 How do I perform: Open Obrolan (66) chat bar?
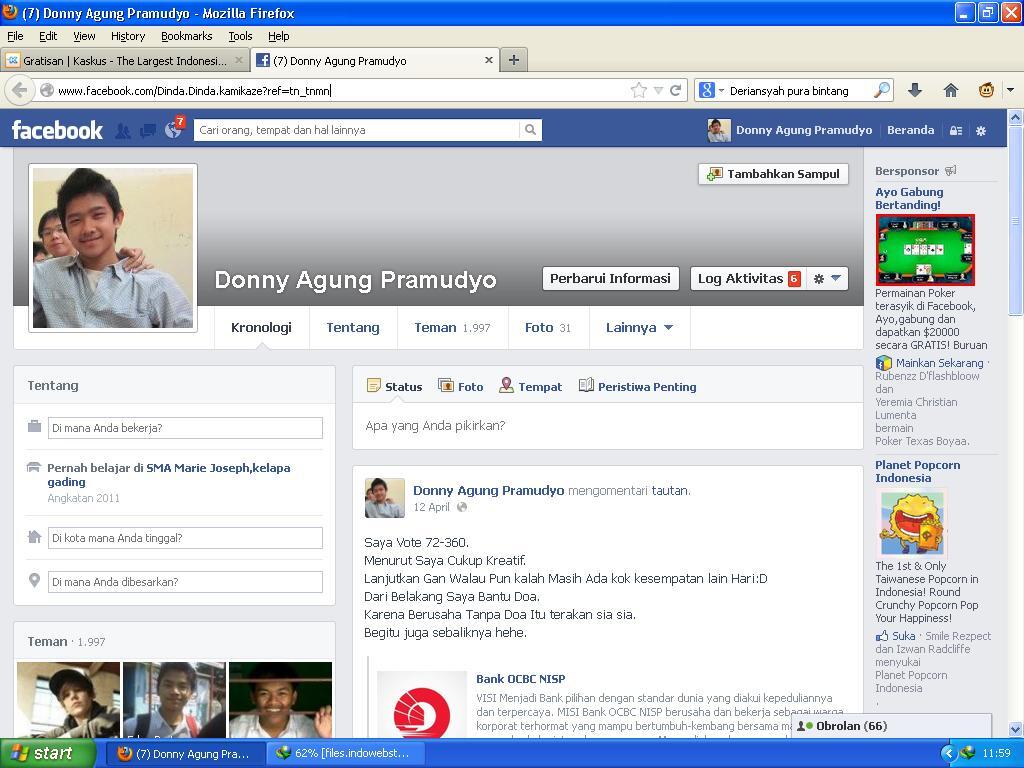point(891,726)
